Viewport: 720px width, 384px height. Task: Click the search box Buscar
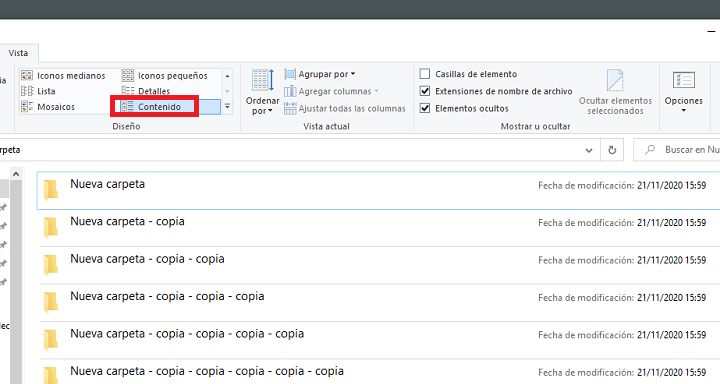(x=676, y=150)
